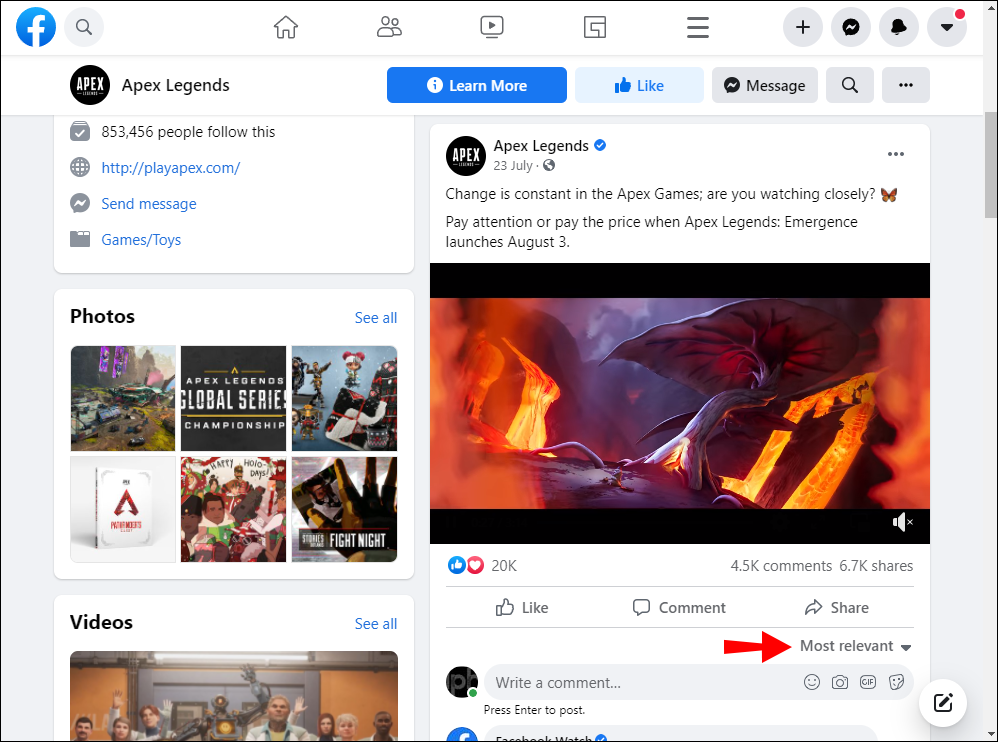Open the Pages news tab
Screen dimensions: 998x742
(595, 27)
